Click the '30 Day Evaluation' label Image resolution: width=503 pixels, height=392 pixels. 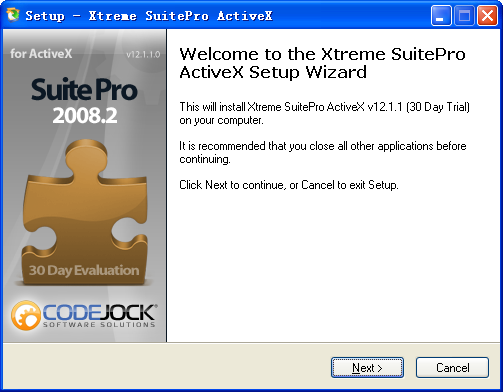[x=84, y=270]
